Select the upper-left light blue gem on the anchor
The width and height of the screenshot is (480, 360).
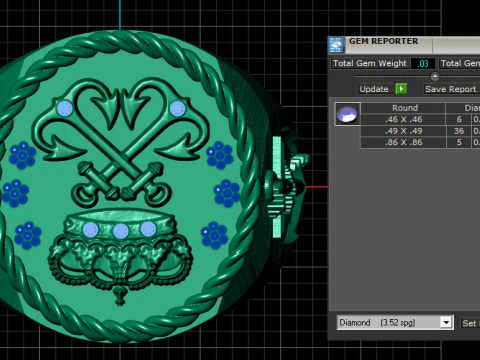click(x=64, y=109)
